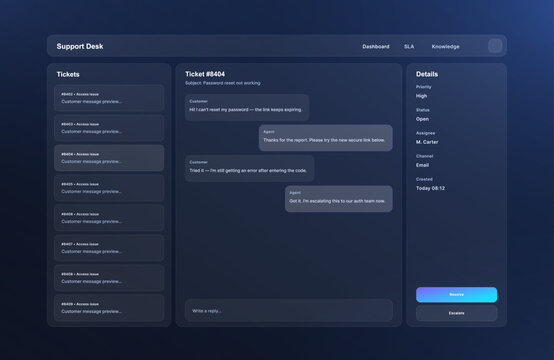
Task: Click the Tickets panel heading
Action: point(68,75)
